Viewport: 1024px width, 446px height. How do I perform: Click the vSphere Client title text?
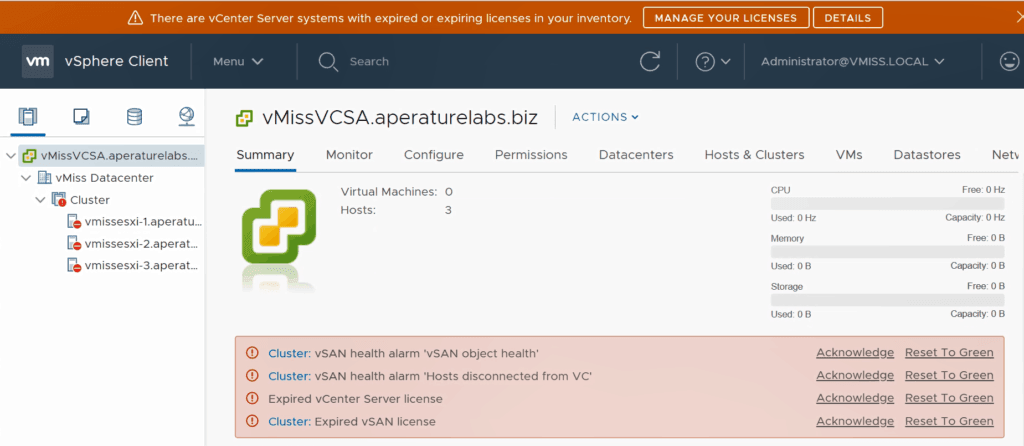click(116, 61)
